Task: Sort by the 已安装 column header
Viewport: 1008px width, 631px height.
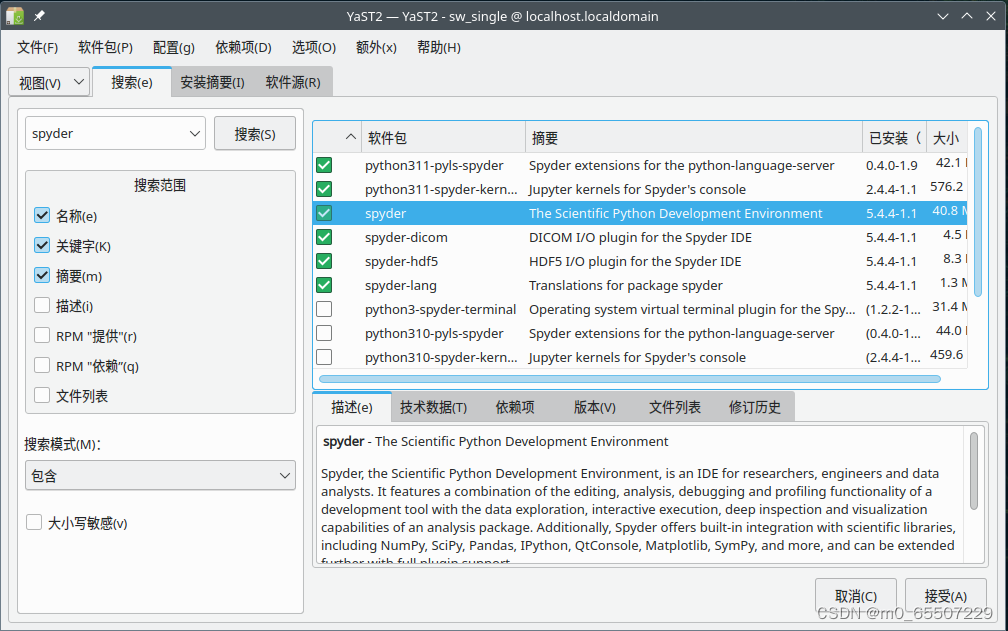Action: (x=894, y=138)
